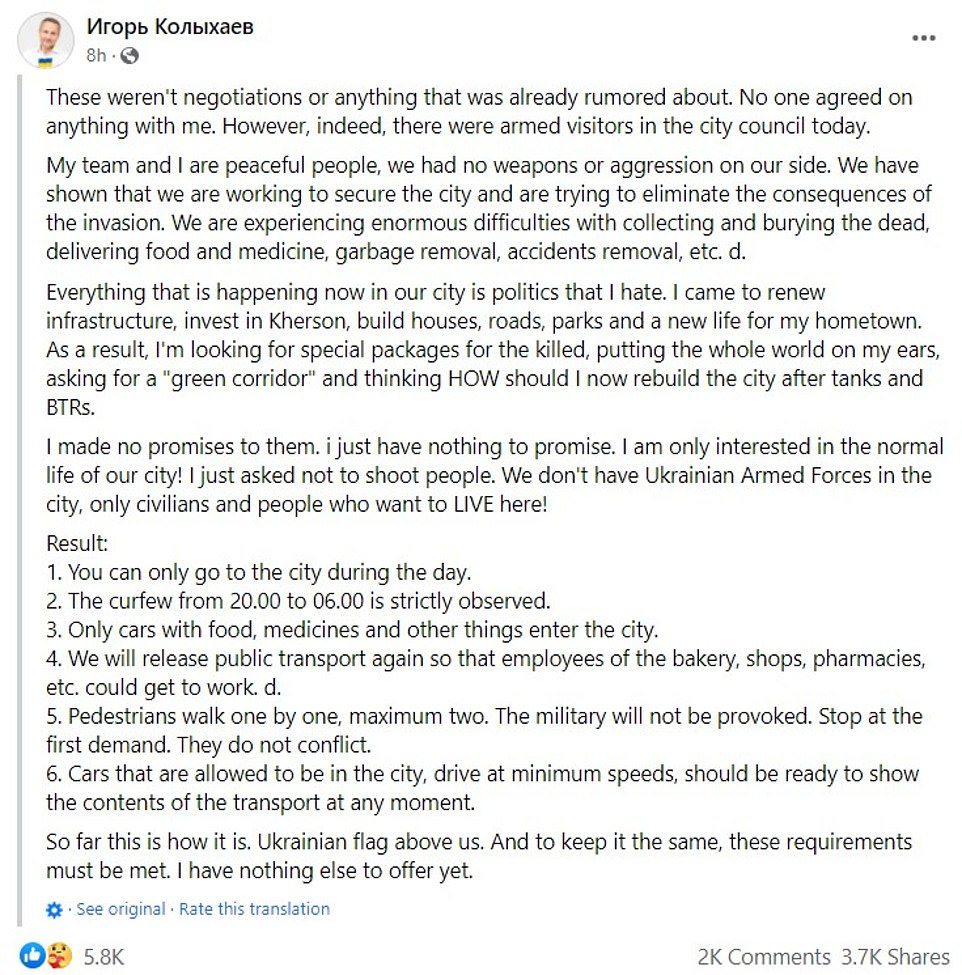Click the author's profile picture
Image resolution: width=962 pixels, height=975 pixels.
tap(47, 38)
